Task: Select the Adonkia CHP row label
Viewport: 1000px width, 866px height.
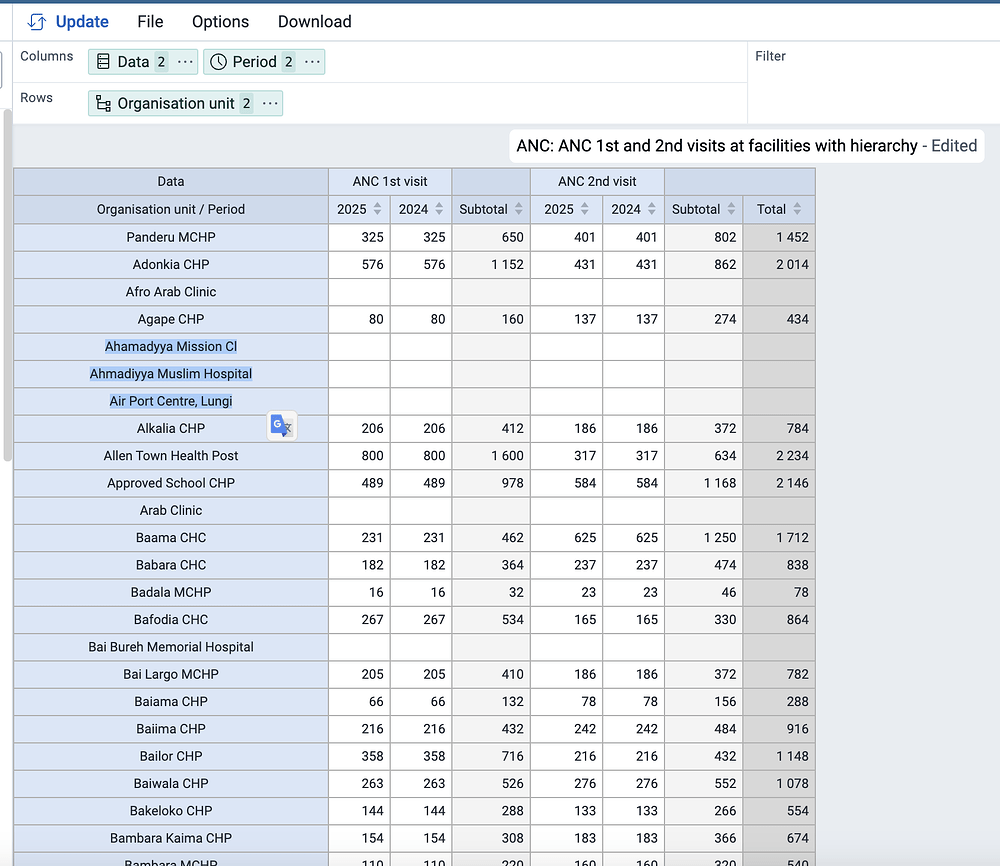Action: [x=171, y=265]
